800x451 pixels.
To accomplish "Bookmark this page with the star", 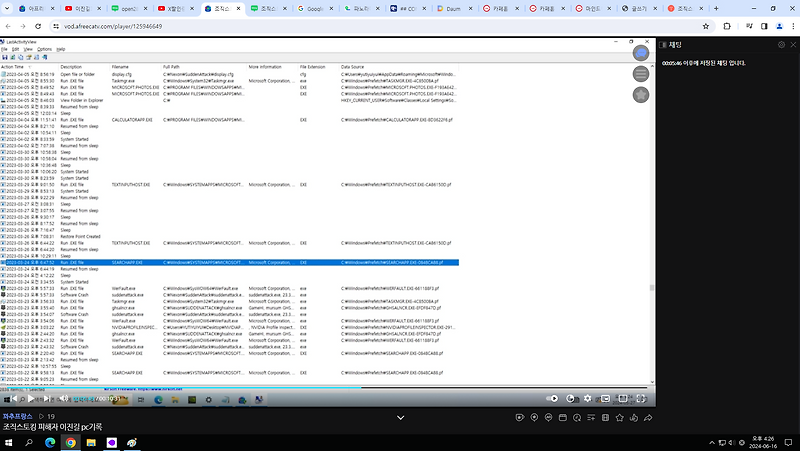I will 706,26.
